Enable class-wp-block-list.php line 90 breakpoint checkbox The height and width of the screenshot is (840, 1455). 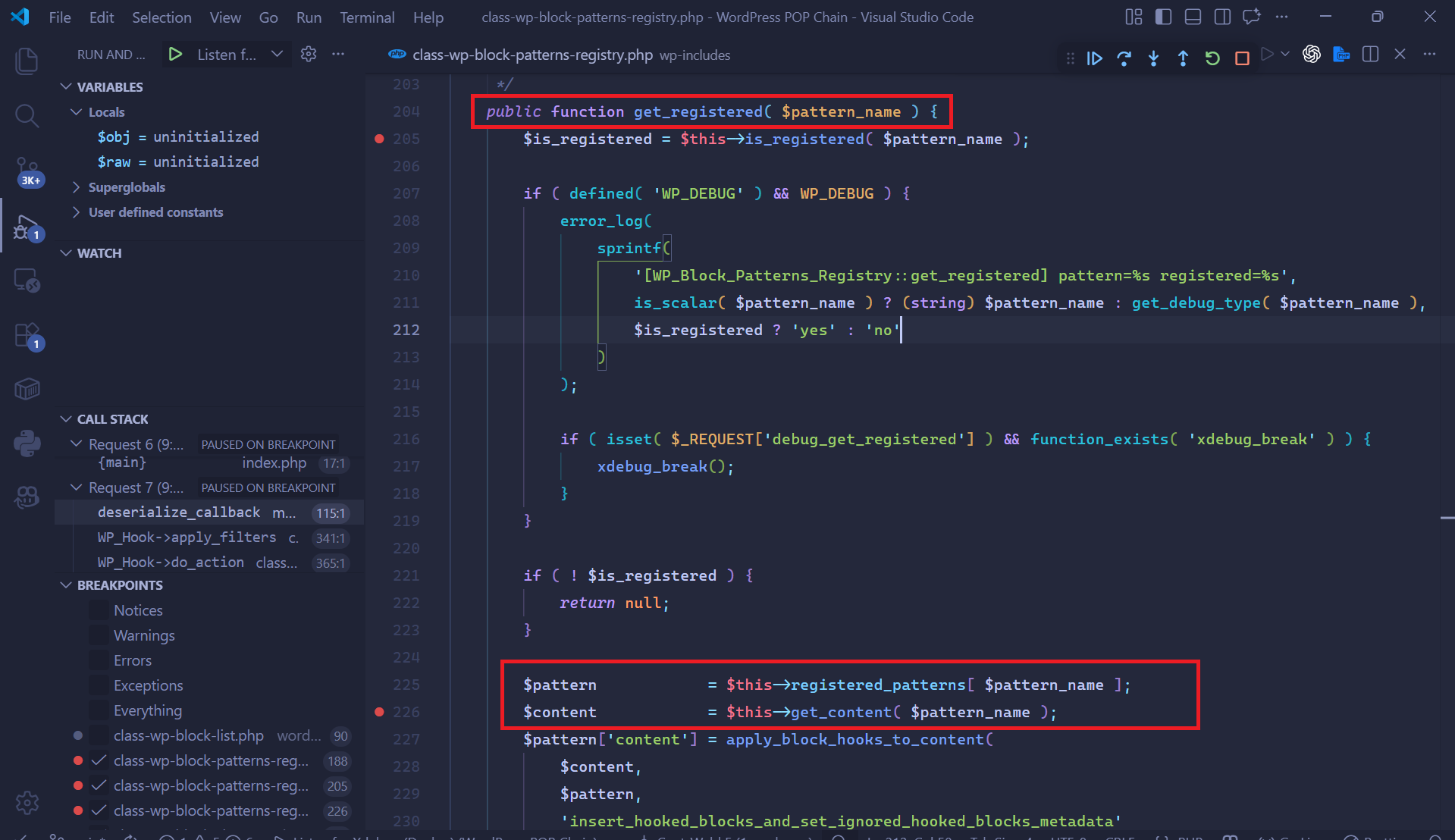[99, 735]
